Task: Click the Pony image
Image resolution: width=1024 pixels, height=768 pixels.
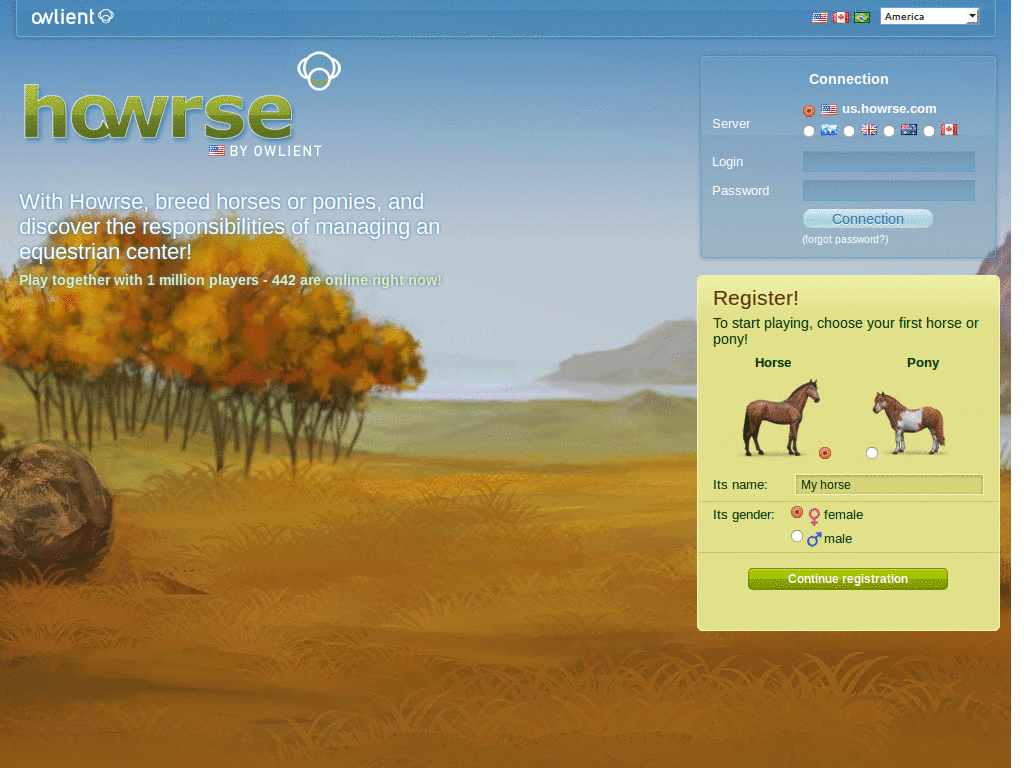Action: (910, 423)
